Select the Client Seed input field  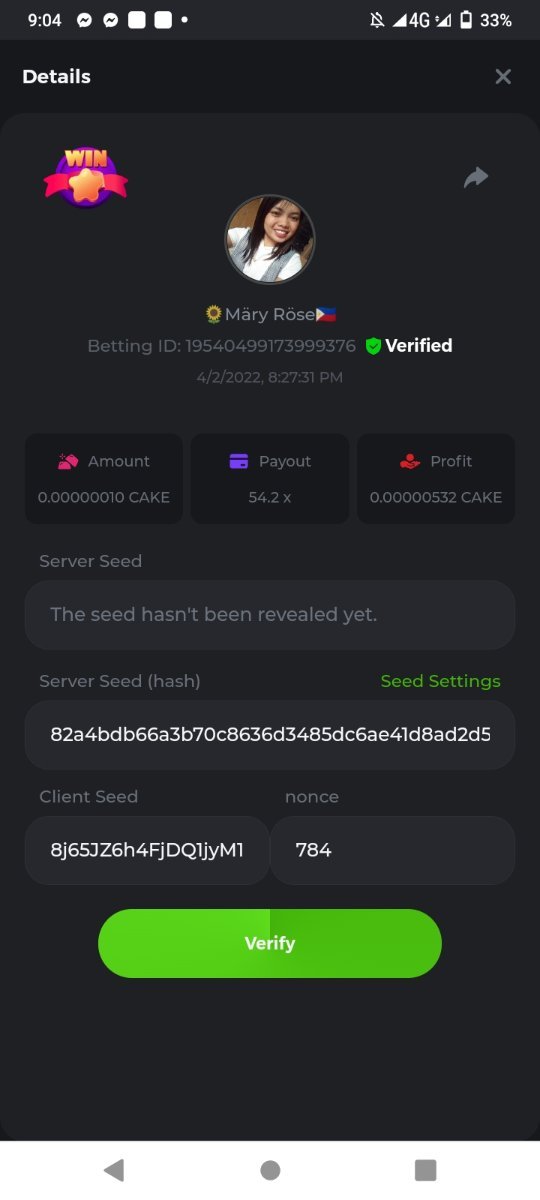point(147,850)
